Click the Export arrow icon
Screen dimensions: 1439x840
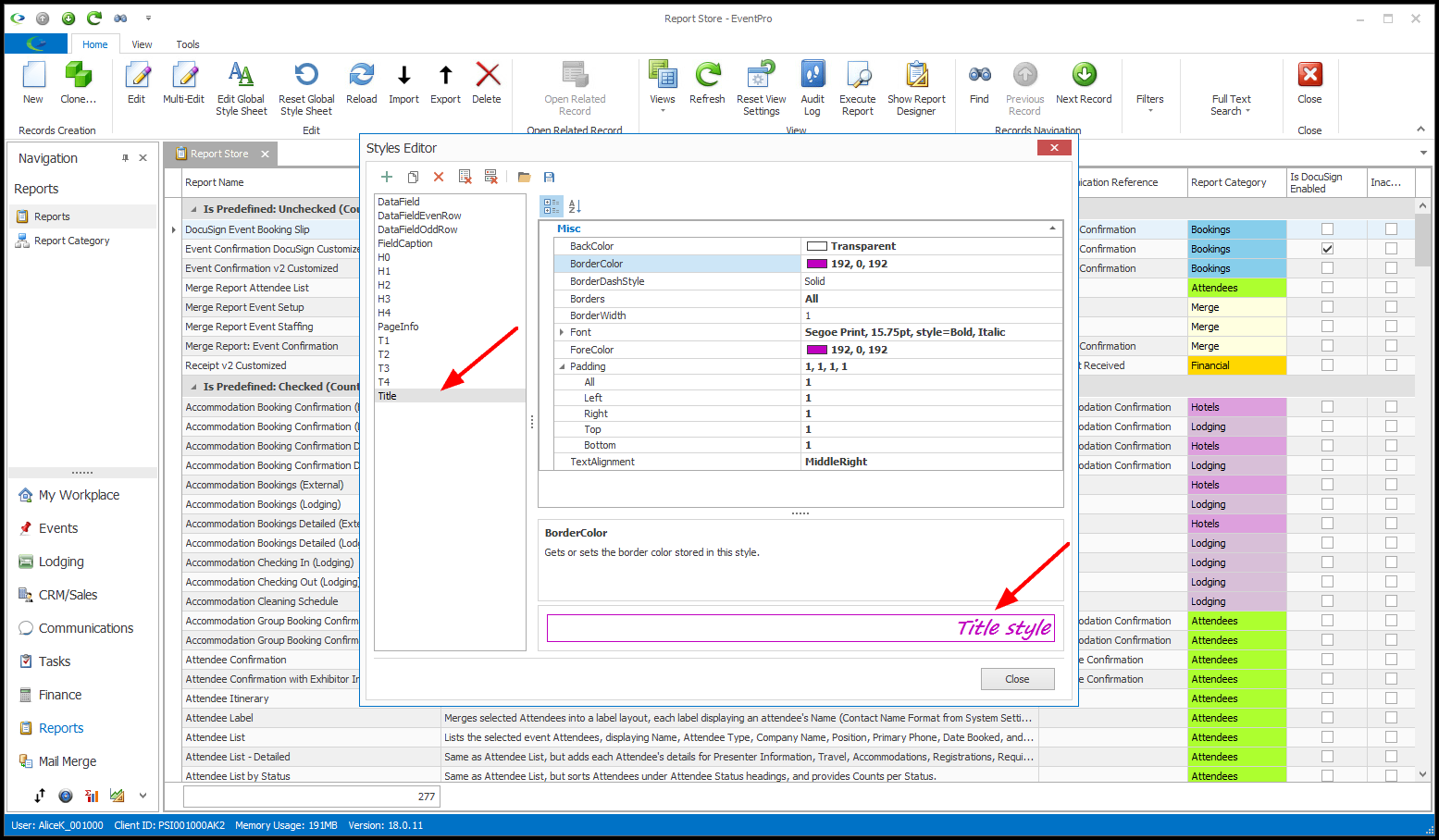click(x=445, y=75)
